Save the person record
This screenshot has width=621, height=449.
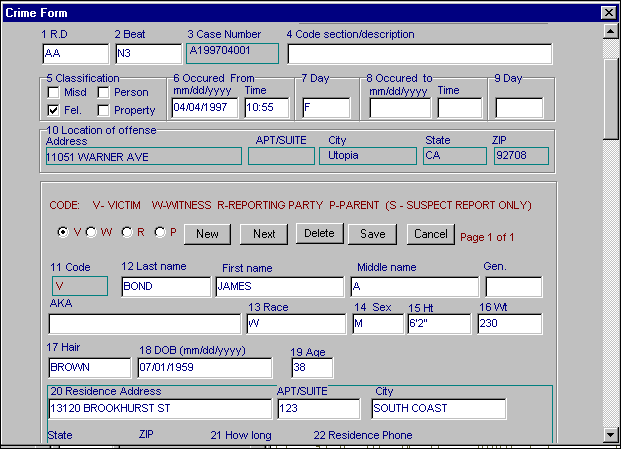click(x=372, y=234)
